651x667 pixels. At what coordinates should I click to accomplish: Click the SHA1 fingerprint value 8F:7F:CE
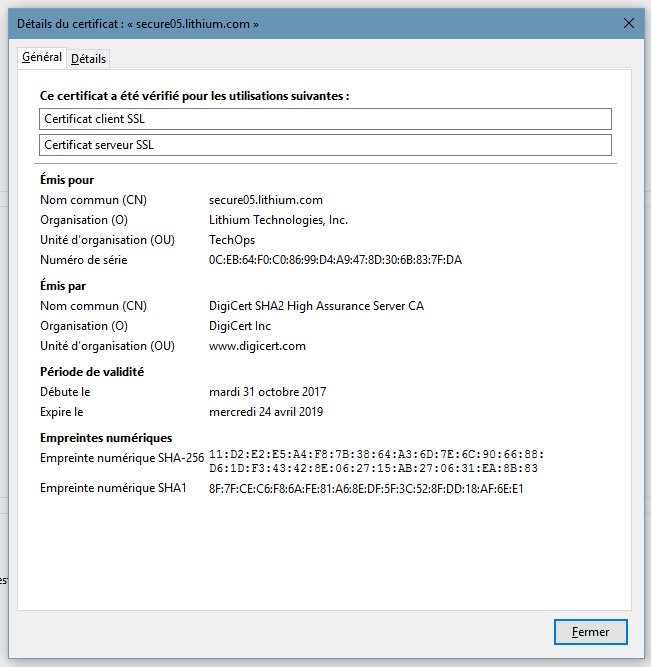pyautogui.click(x=366, y=489)
